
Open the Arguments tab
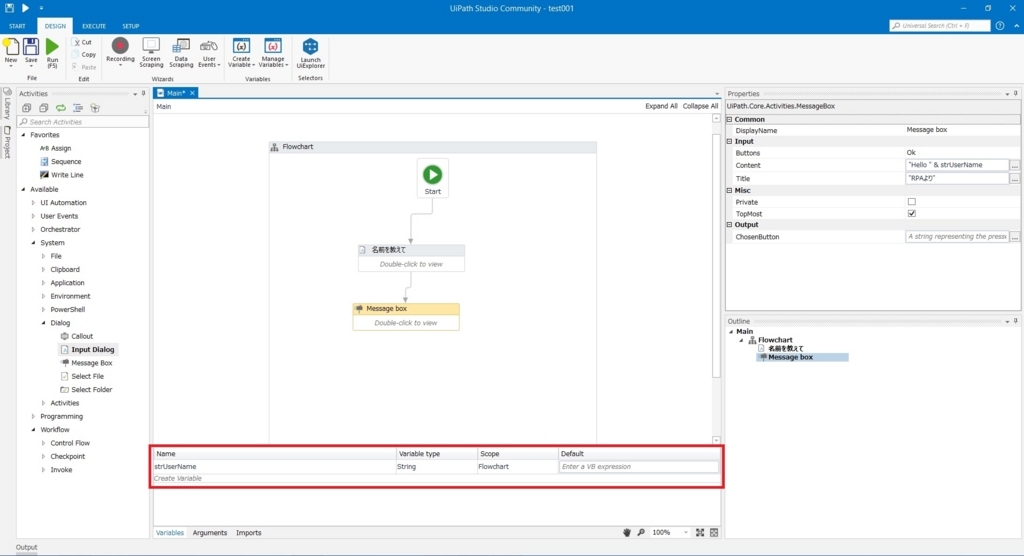[210, 532]
